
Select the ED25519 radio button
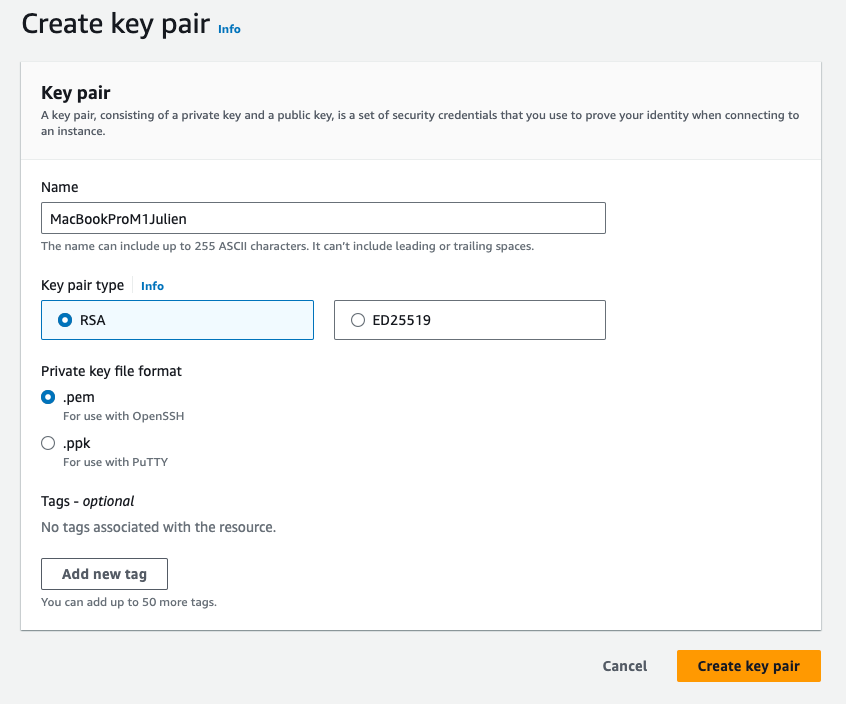(358, 320)
